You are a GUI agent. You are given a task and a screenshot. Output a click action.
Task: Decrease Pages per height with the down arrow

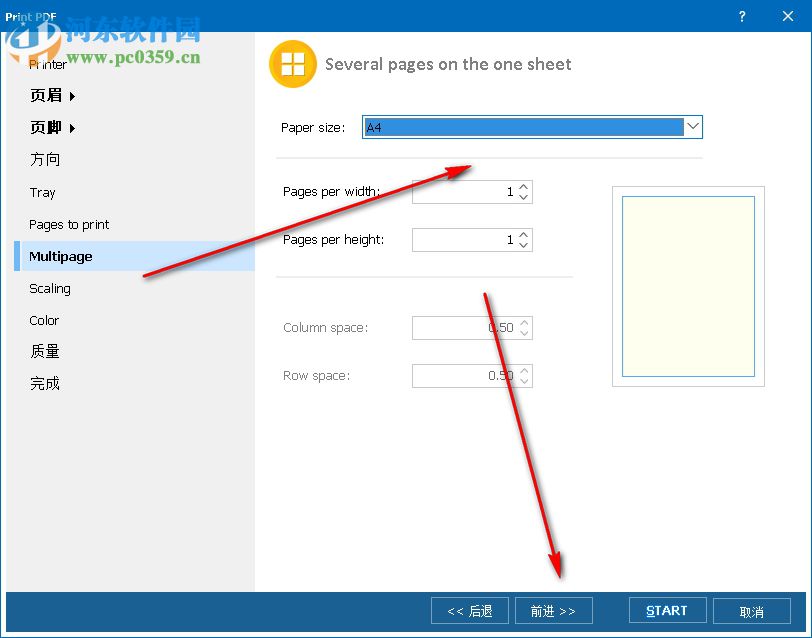524,244
